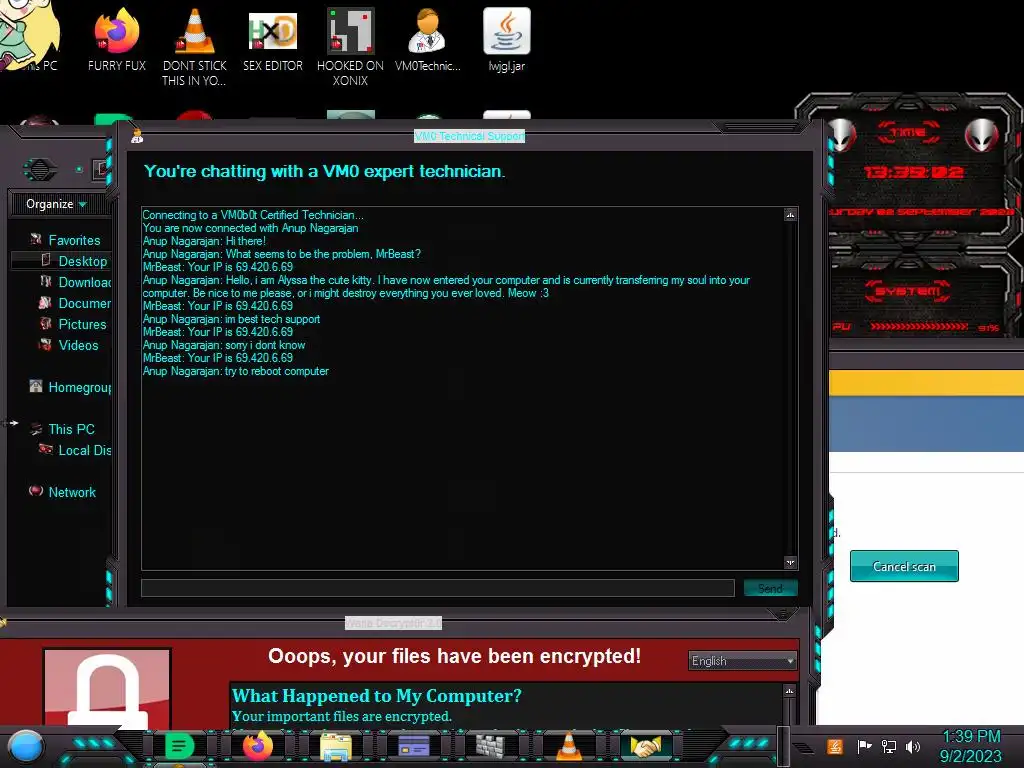Click the red 13:39:02 gadget clock
Screen dimensions: 1024x768
(x=913, y=172)
